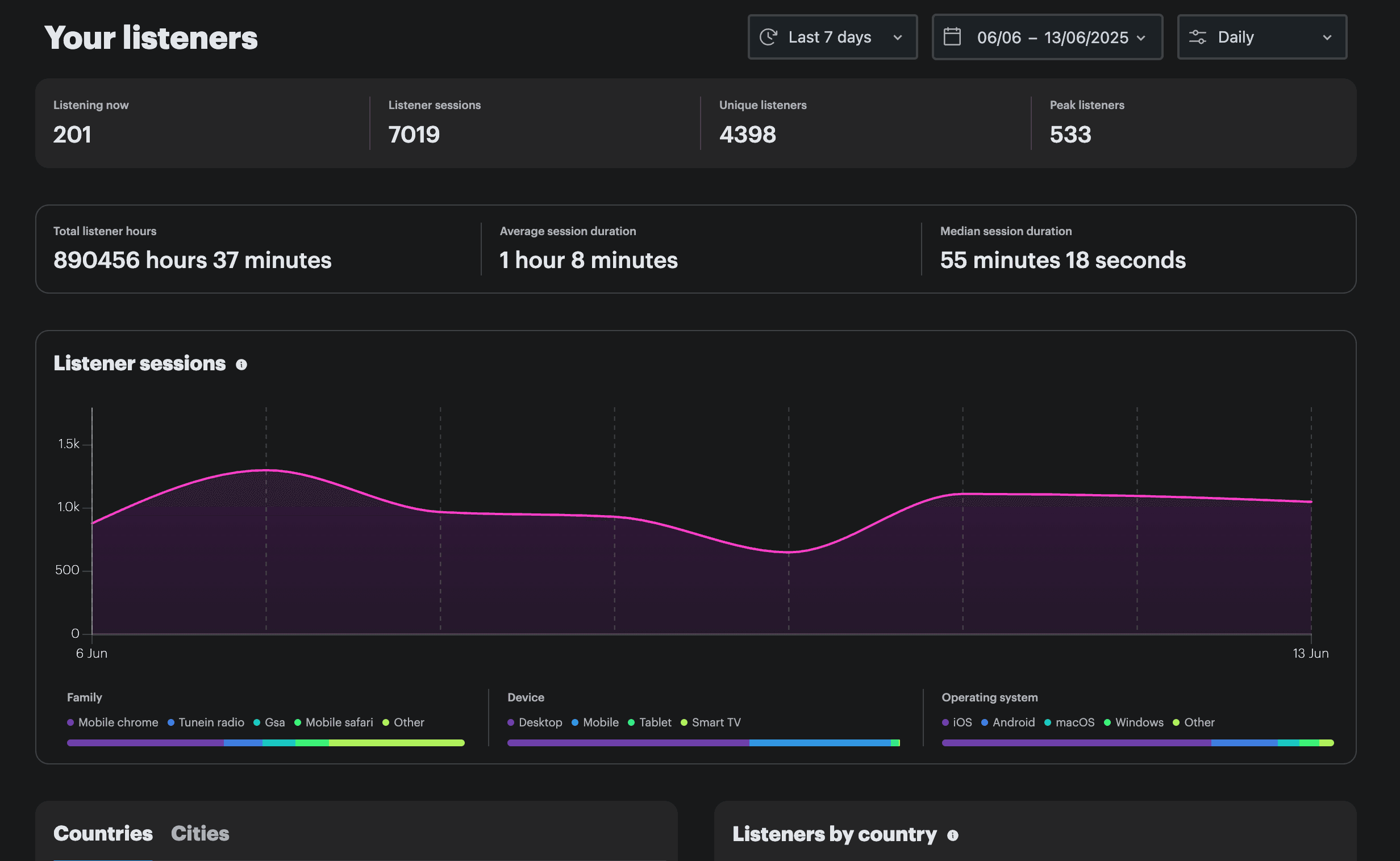Click the info icon beside Listeners by country

(x=952, y=835)
